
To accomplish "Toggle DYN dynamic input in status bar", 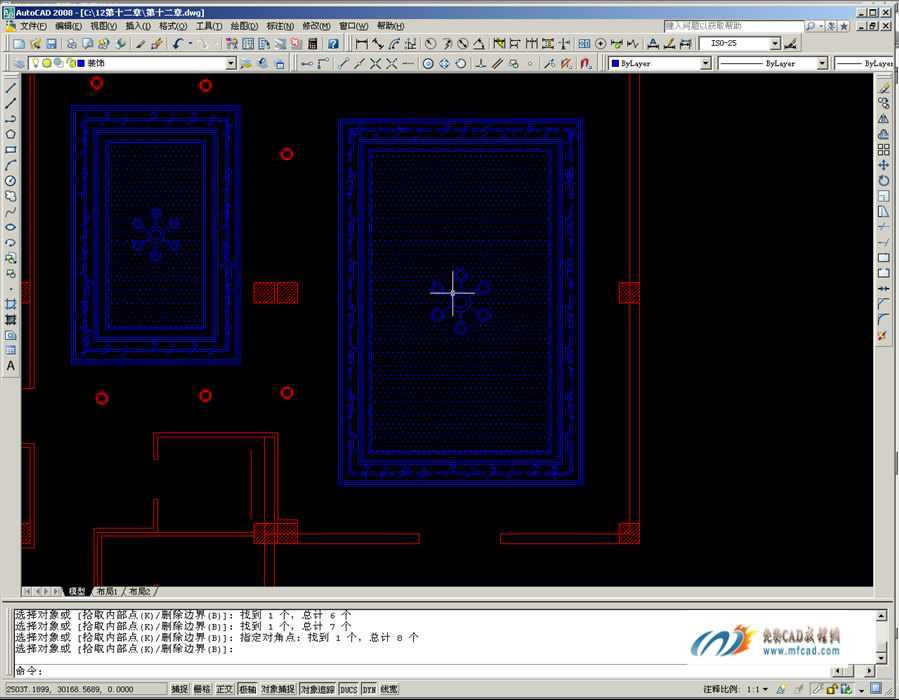I will pos(369,689).
